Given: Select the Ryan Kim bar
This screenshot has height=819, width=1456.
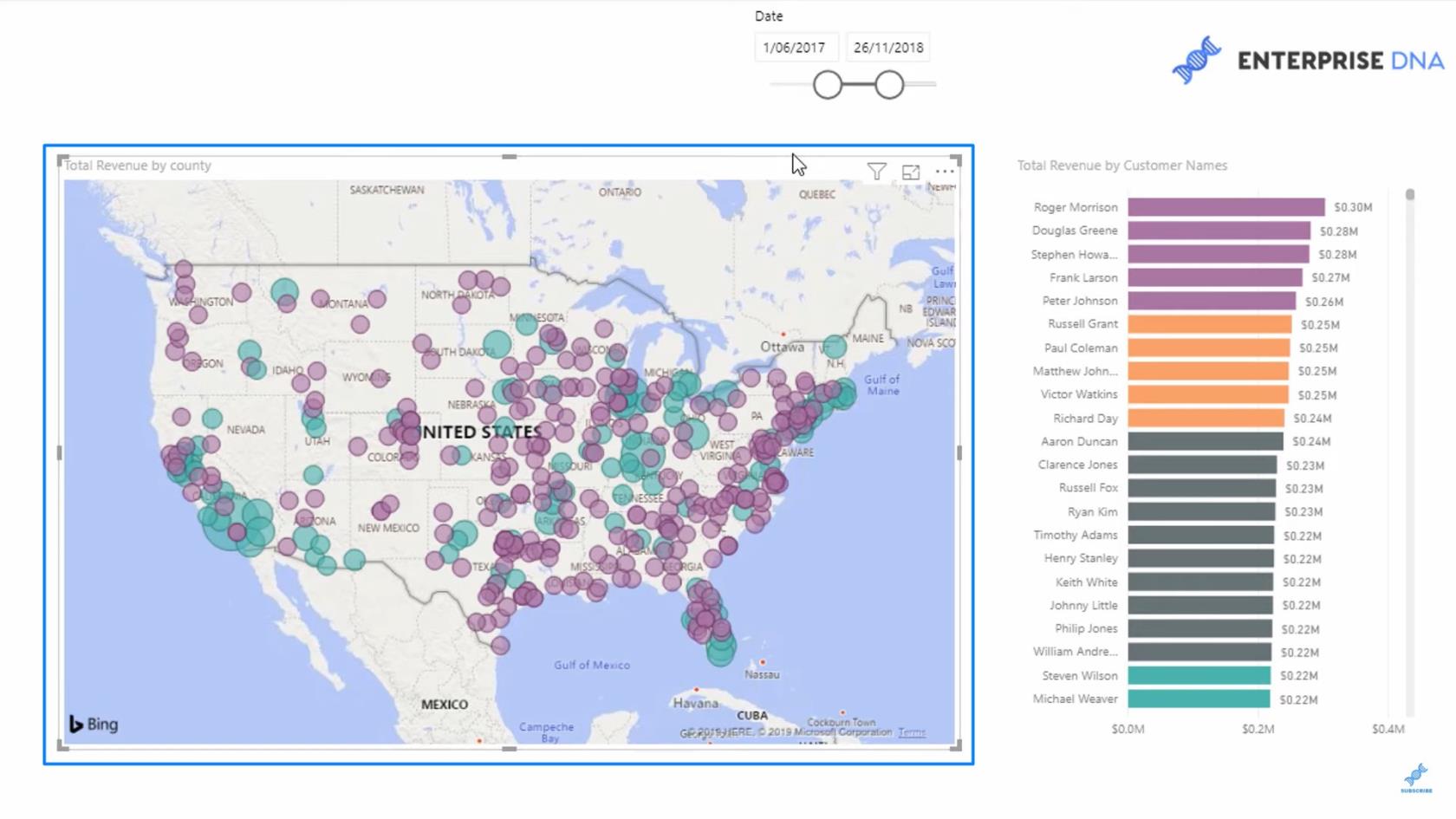Looking at the screenshot, I should pyautogui.click(x=1201, y=511).
